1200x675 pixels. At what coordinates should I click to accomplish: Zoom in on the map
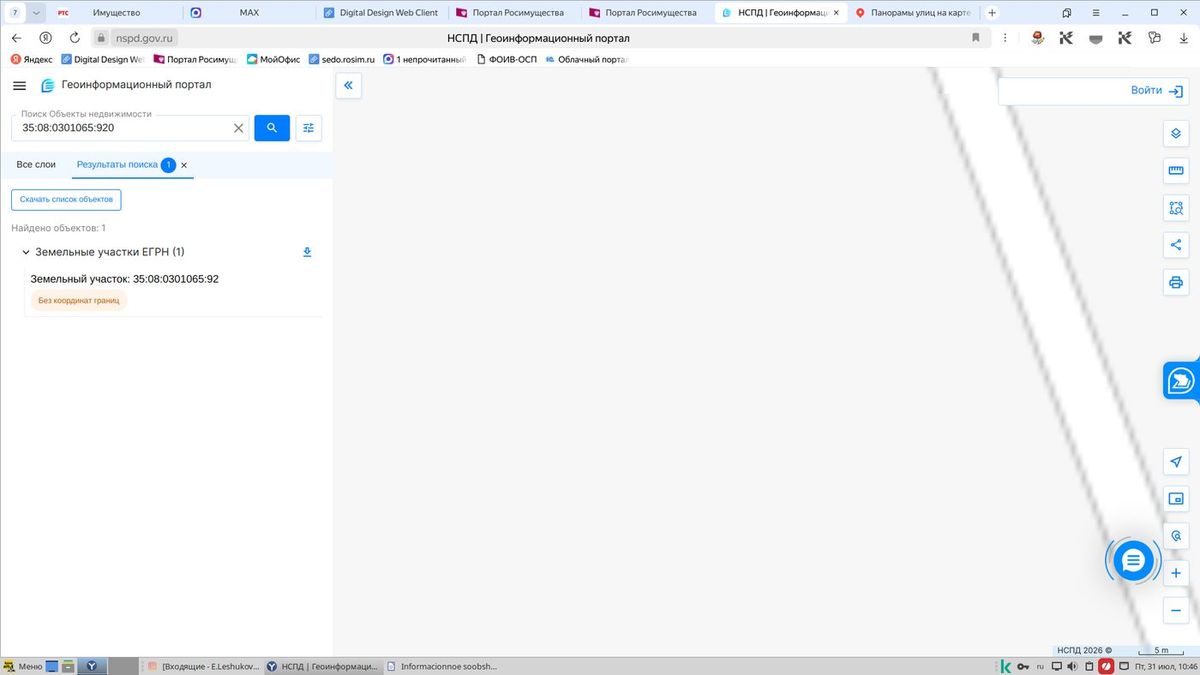pos(1176,574)
